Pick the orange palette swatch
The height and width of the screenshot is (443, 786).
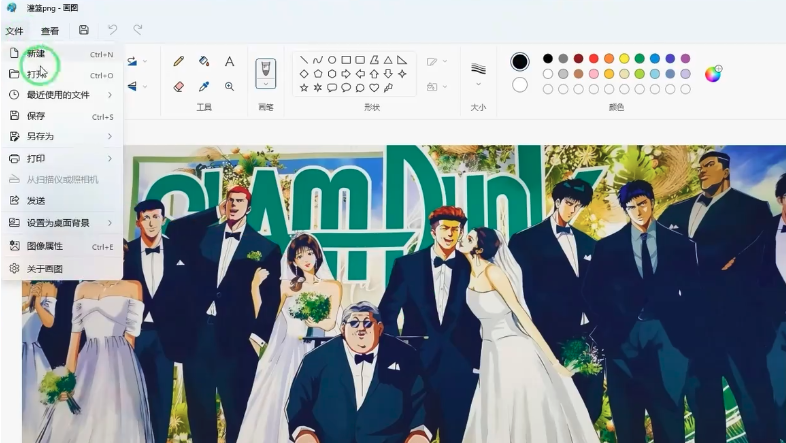click(609, 59)
